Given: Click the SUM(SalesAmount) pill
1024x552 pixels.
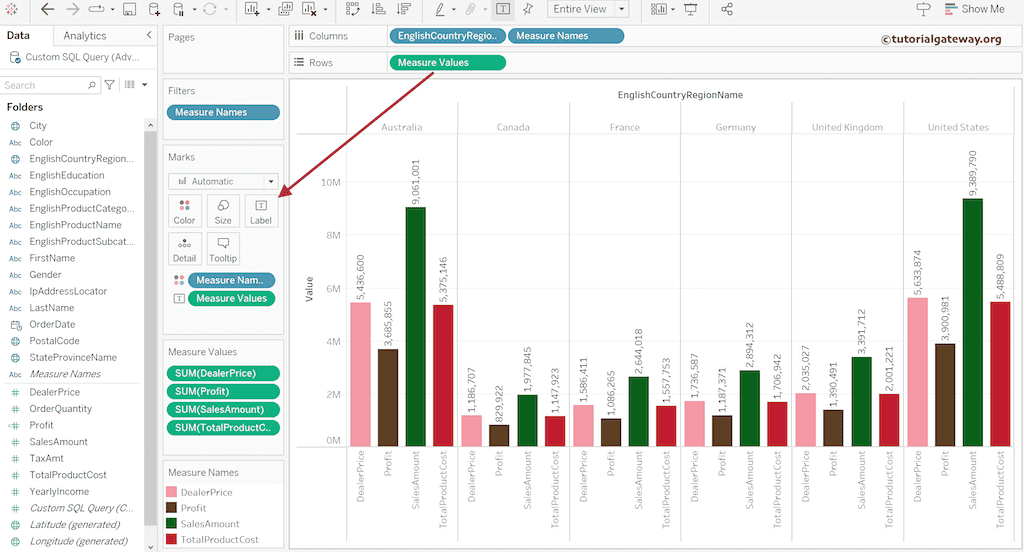Looking at the screenshot, I should (223, 410).
